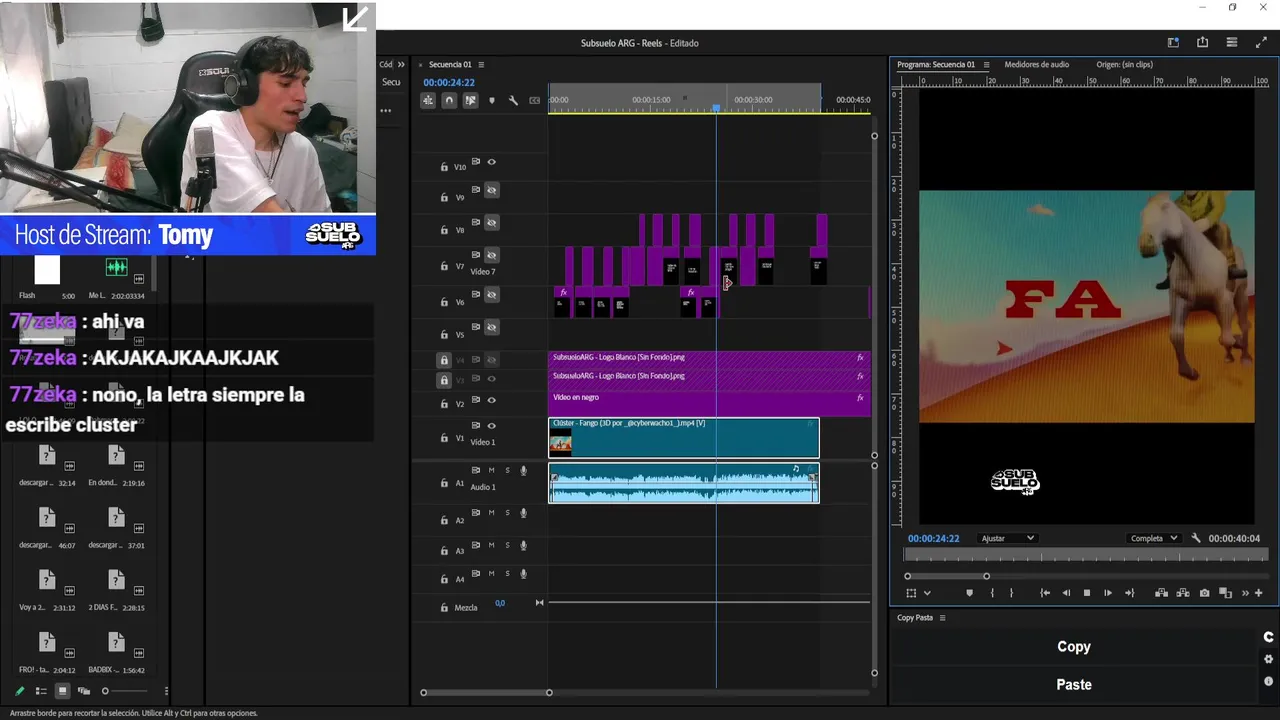
Task: Click program monitor scrub bar
Action: pos(1086,554)
